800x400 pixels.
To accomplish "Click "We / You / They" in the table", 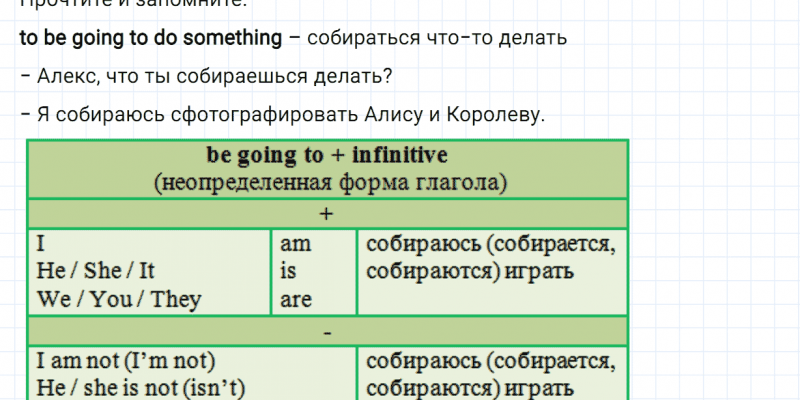I will click(118, 298).
